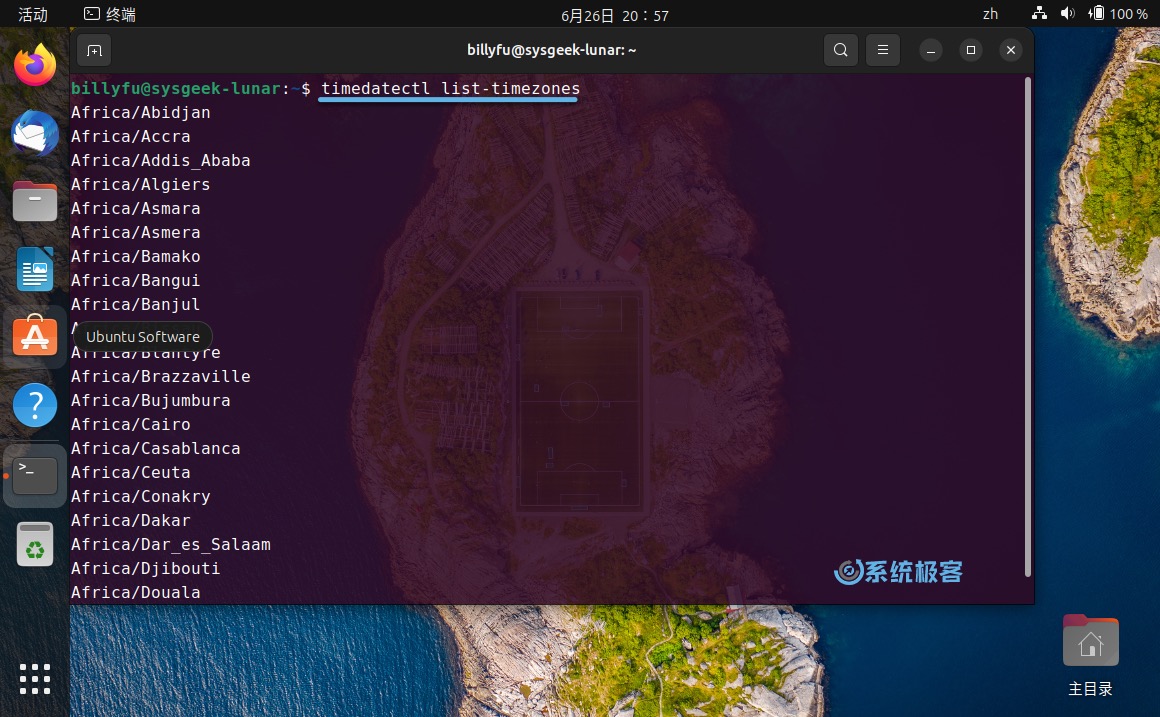Open the terminal hamburger menu
The height and width of the screenshot is (717, 1160).
coord(882,49)
